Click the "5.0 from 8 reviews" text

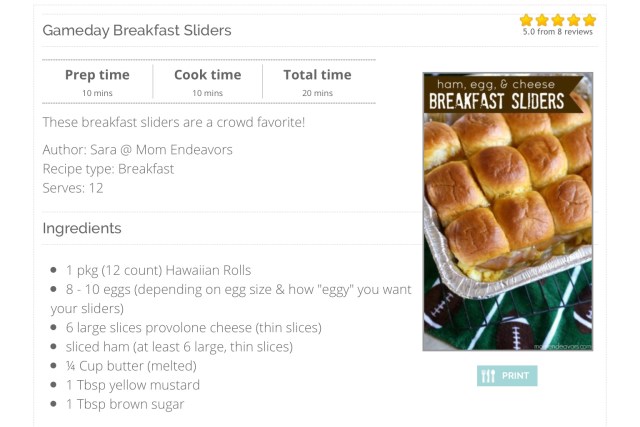click(557, 32)
